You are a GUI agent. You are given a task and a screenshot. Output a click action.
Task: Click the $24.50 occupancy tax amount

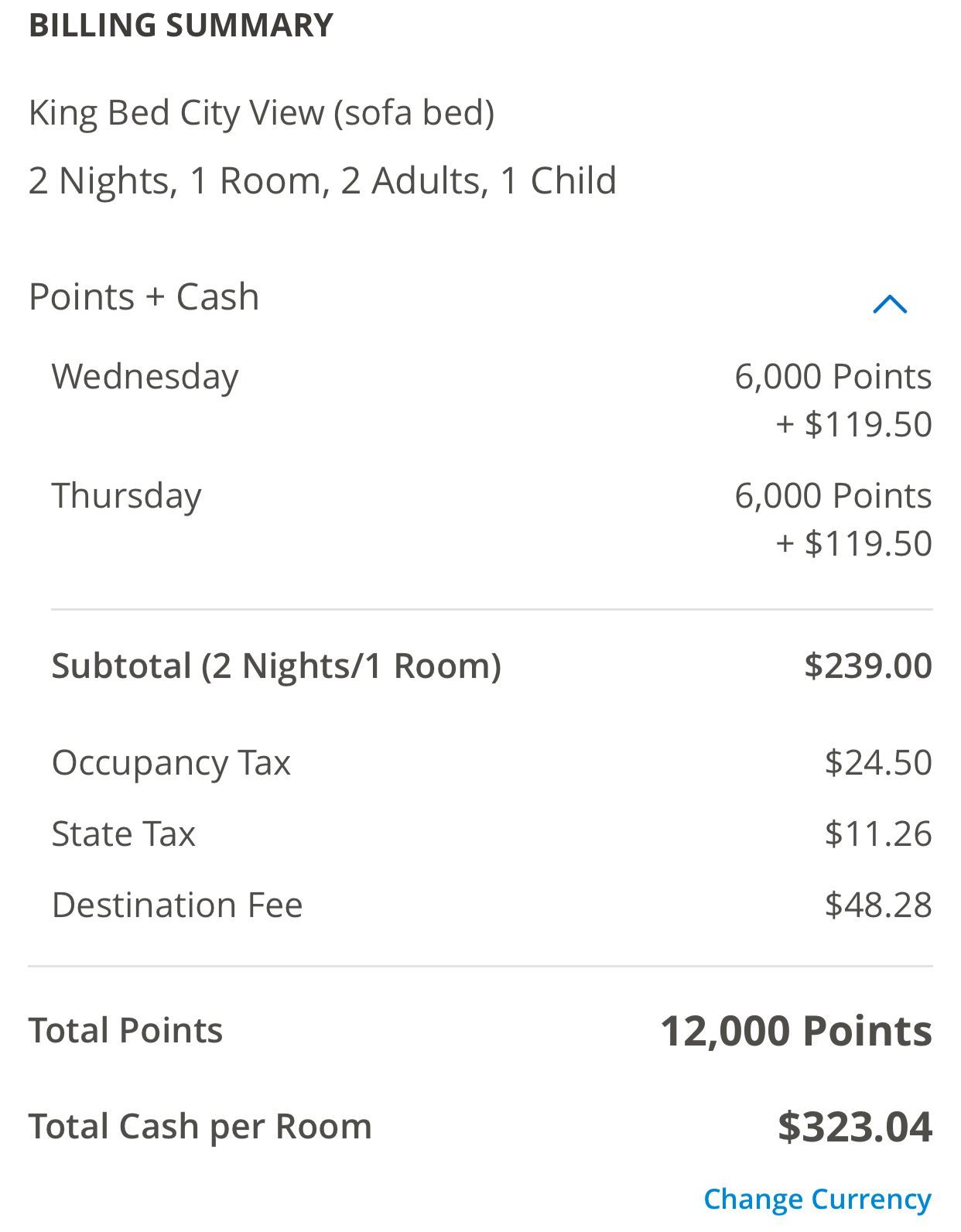878,763
